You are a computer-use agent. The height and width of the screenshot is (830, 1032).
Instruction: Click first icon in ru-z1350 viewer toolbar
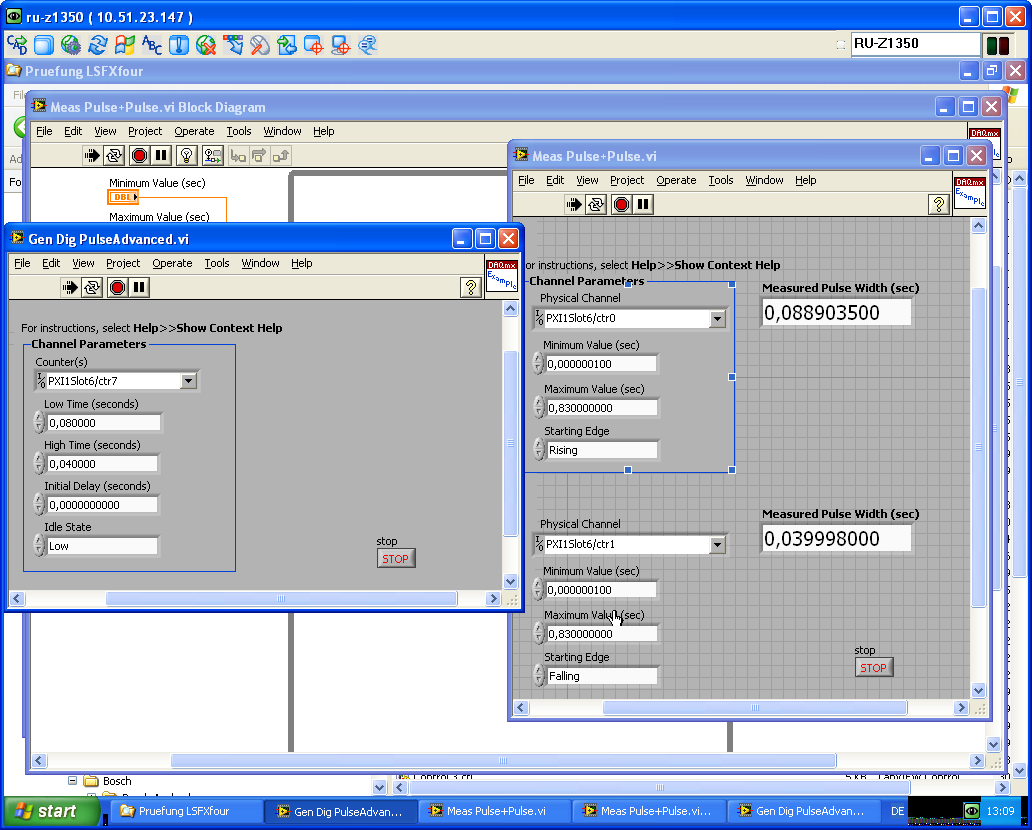pos(17,45)
